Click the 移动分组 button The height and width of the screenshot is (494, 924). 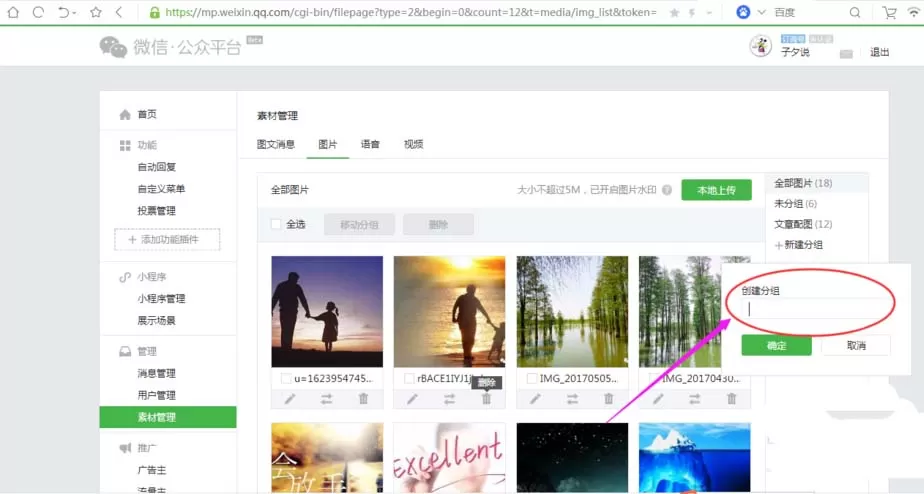[x=359, y=224]
